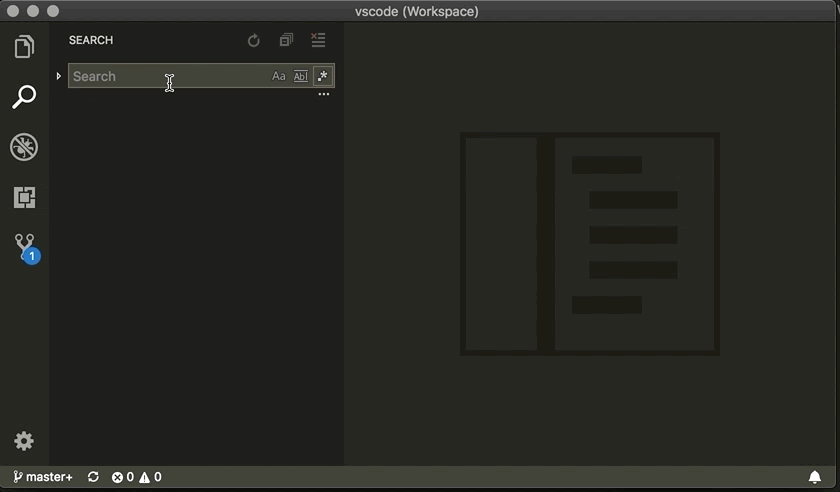Expand the Replace field with the arrow
The width and height of the screenshot is (840, 492).
(59, 76)
